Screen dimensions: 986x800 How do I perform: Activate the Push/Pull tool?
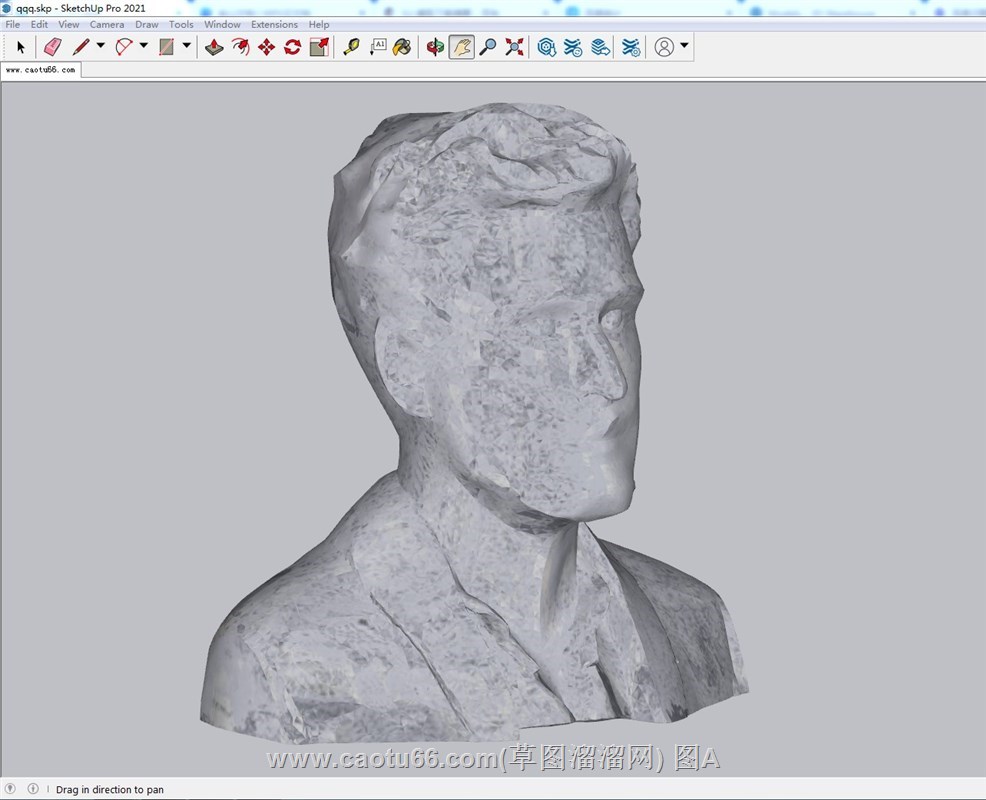214,47
